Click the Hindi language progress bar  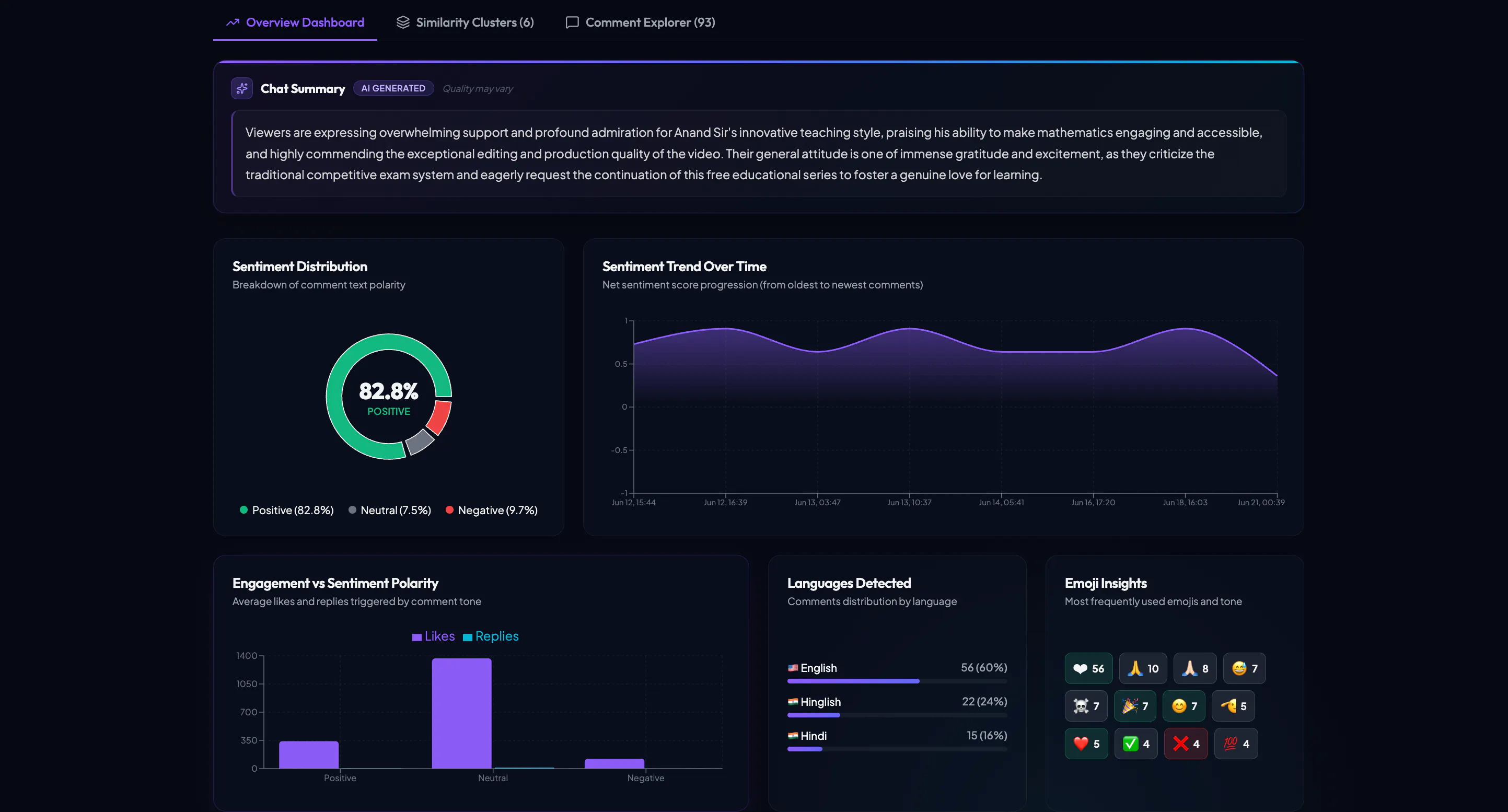click(x=897, y=749)
